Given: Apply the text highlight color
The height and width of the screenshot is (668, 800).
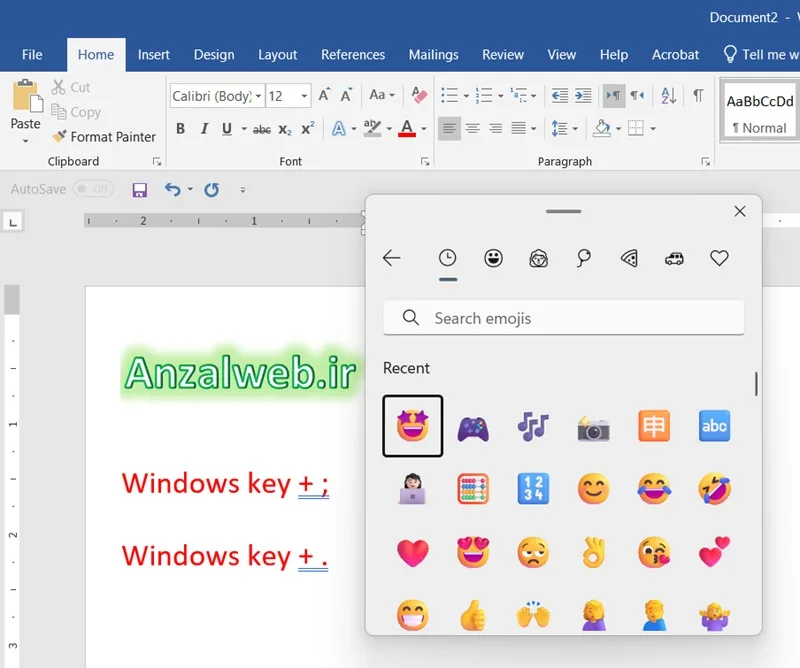Looking at the screenshot, I should click(372, 129).
